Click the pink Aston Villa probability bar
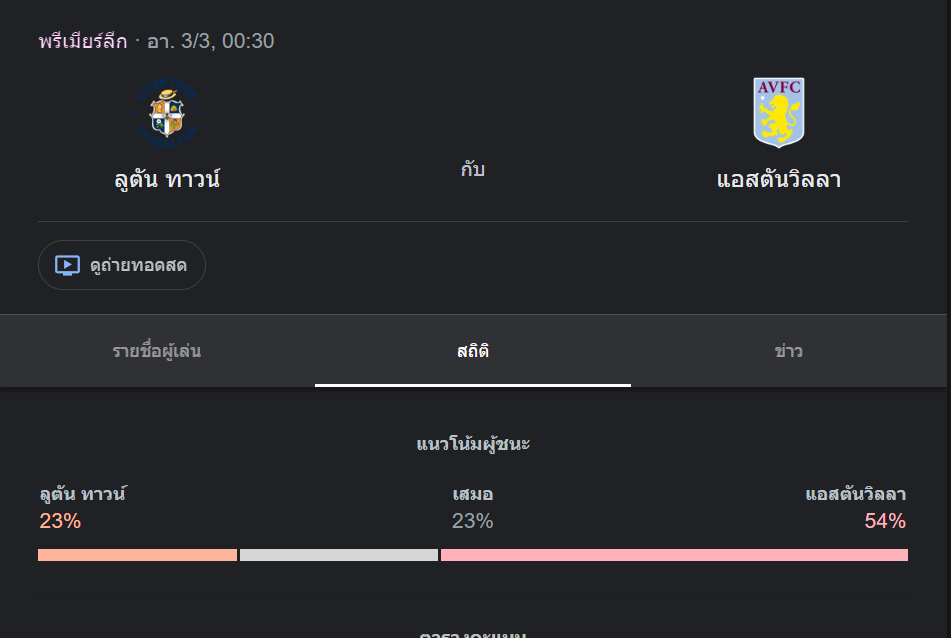 pos(674,555)
